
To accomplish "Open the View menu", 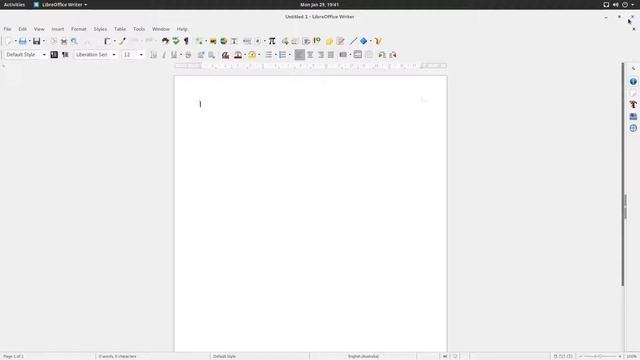I will [x=39, y=29].
